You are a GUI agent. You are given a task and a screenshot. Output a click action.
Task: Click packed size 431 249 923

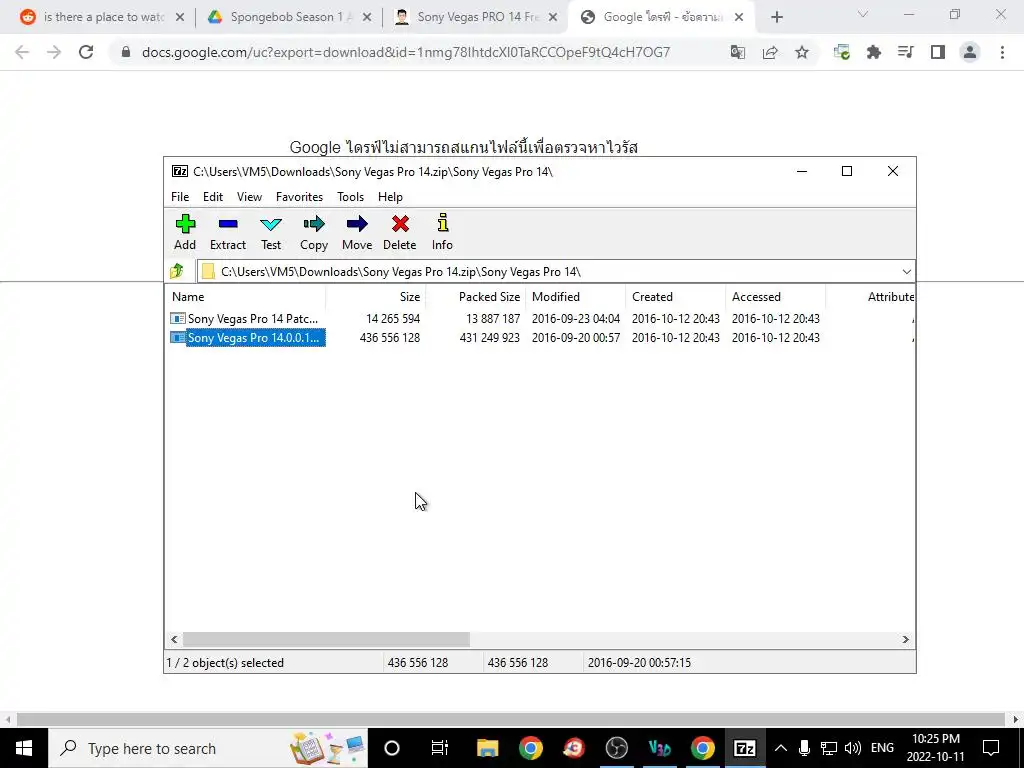(490, 338)
